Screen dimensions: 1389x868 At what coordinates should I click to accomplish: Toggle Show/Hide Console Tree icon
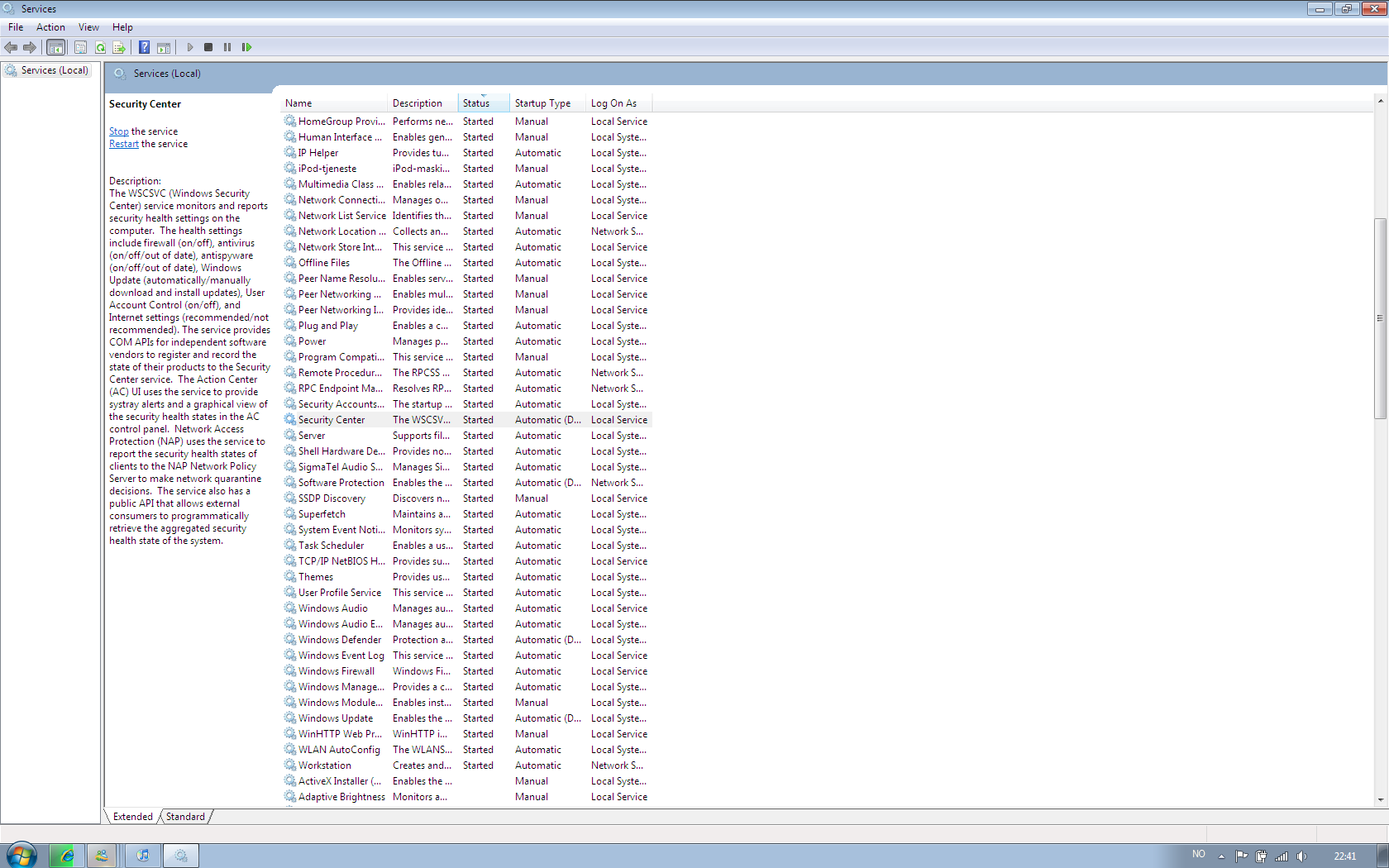[x=56, y=47]
